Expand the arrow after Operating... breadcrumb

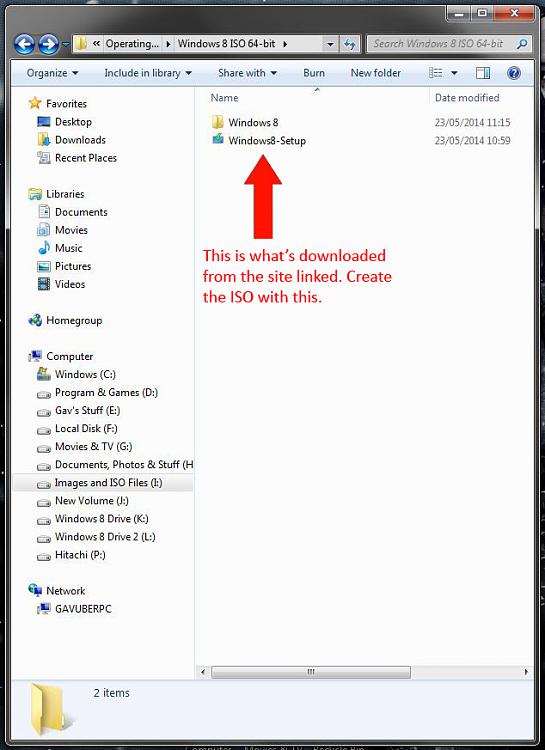click(168, 44)
